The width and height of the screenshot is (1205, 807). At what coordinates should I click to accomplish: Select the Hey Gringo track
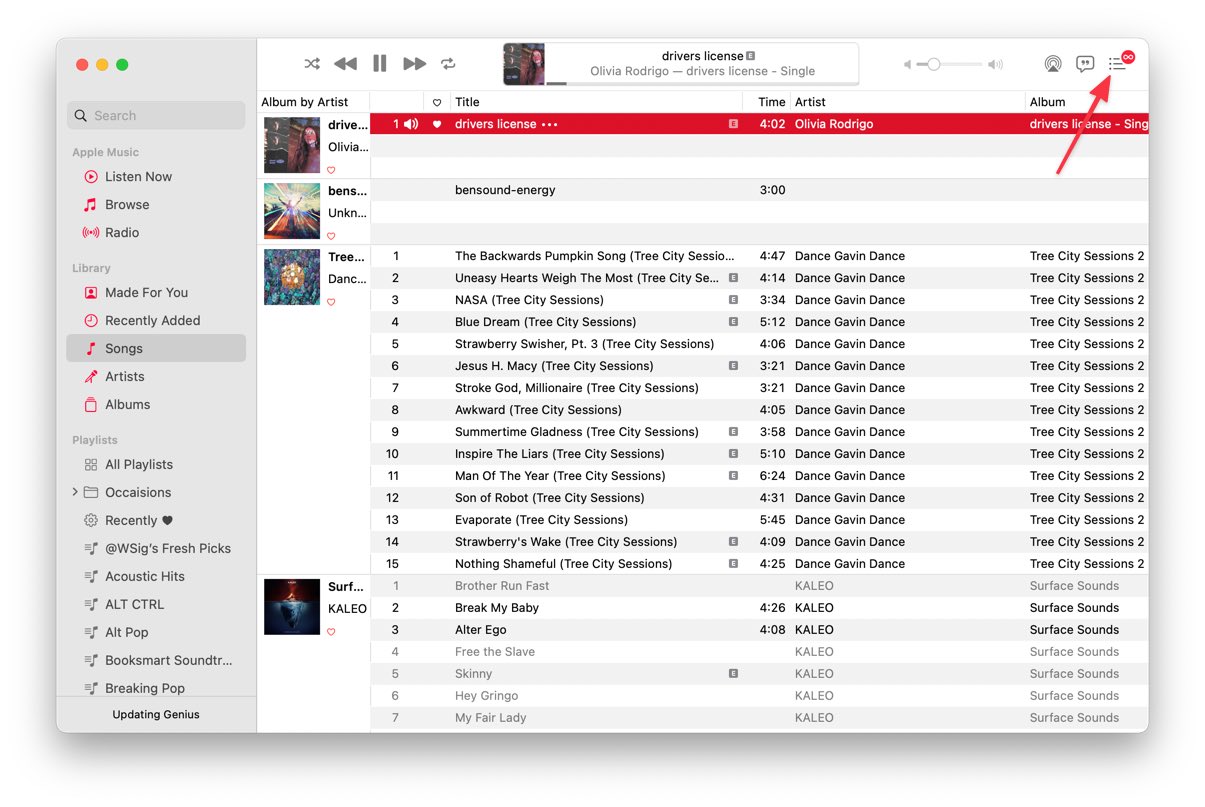(759, 696)
